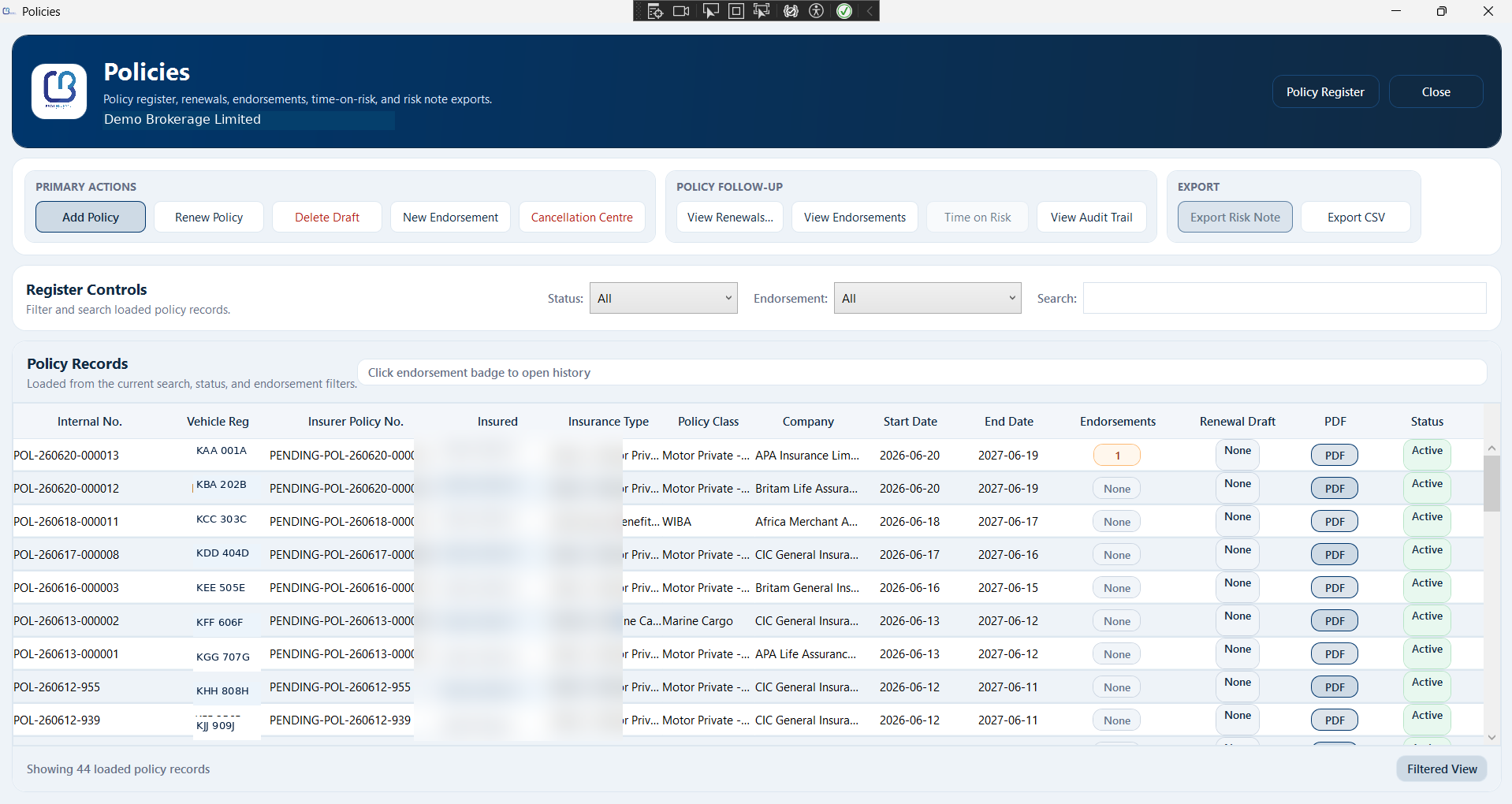Open PDF for POL-260620-000012
The width and height of the screenshot is (1512, 804).
[1335, 489]
